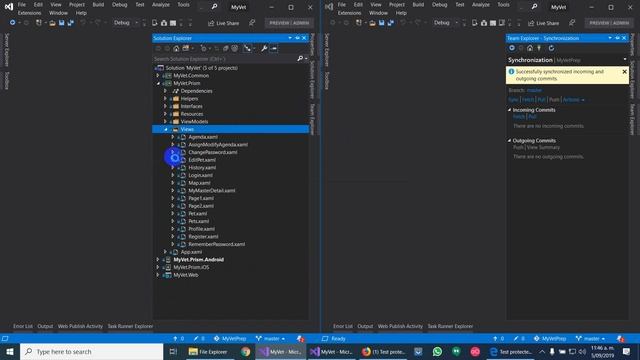The height and width of the screenshot is (360, 640).
Task: Open Build menu in left window
Action: click(98, 4)
